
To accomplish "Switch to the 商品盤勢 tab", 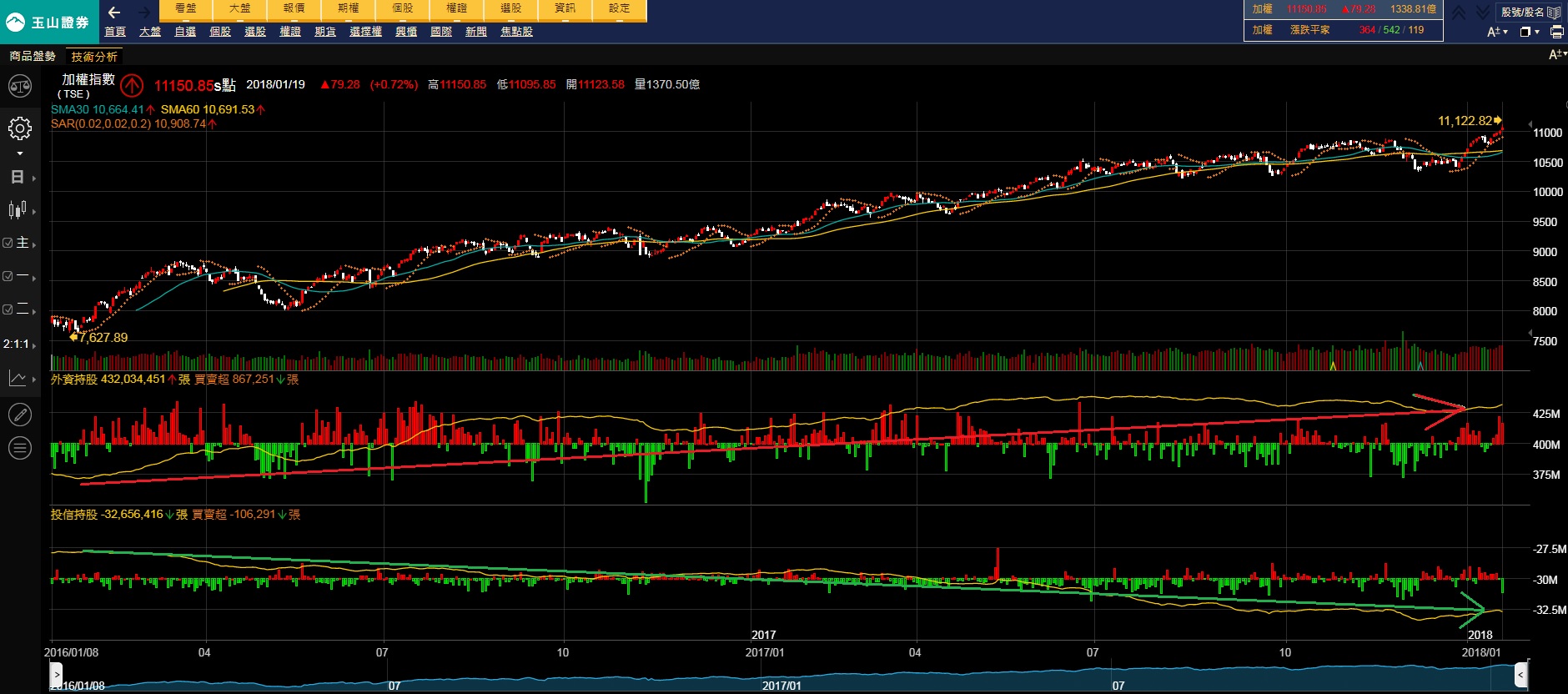I will (x=33, y=56).
